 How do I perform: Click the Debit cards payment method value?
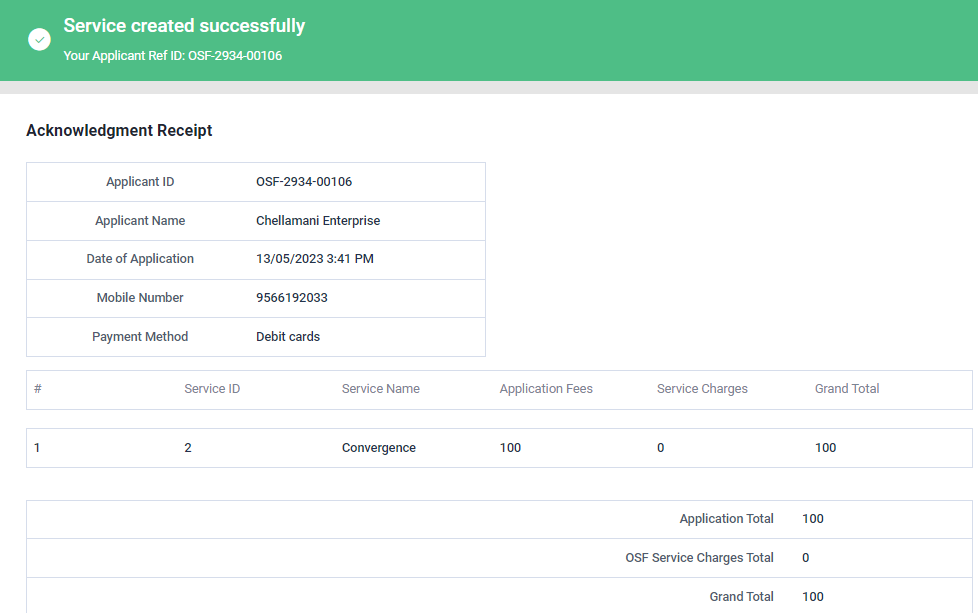[288, 337]
